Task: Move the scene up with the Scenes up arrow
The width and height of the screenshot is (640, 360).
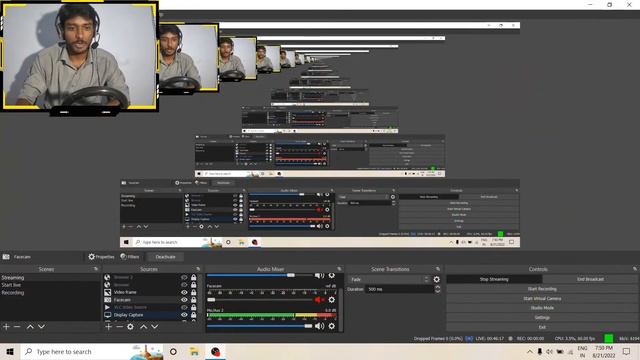Action: pos(30,327)
